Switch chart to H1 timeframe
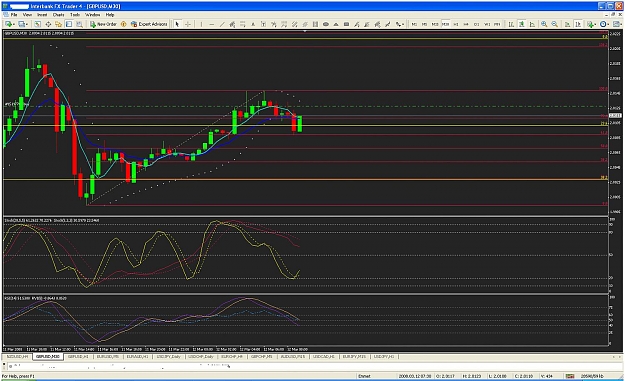Image resolution: width=625 pixels, height=381 pixels. 456,24
